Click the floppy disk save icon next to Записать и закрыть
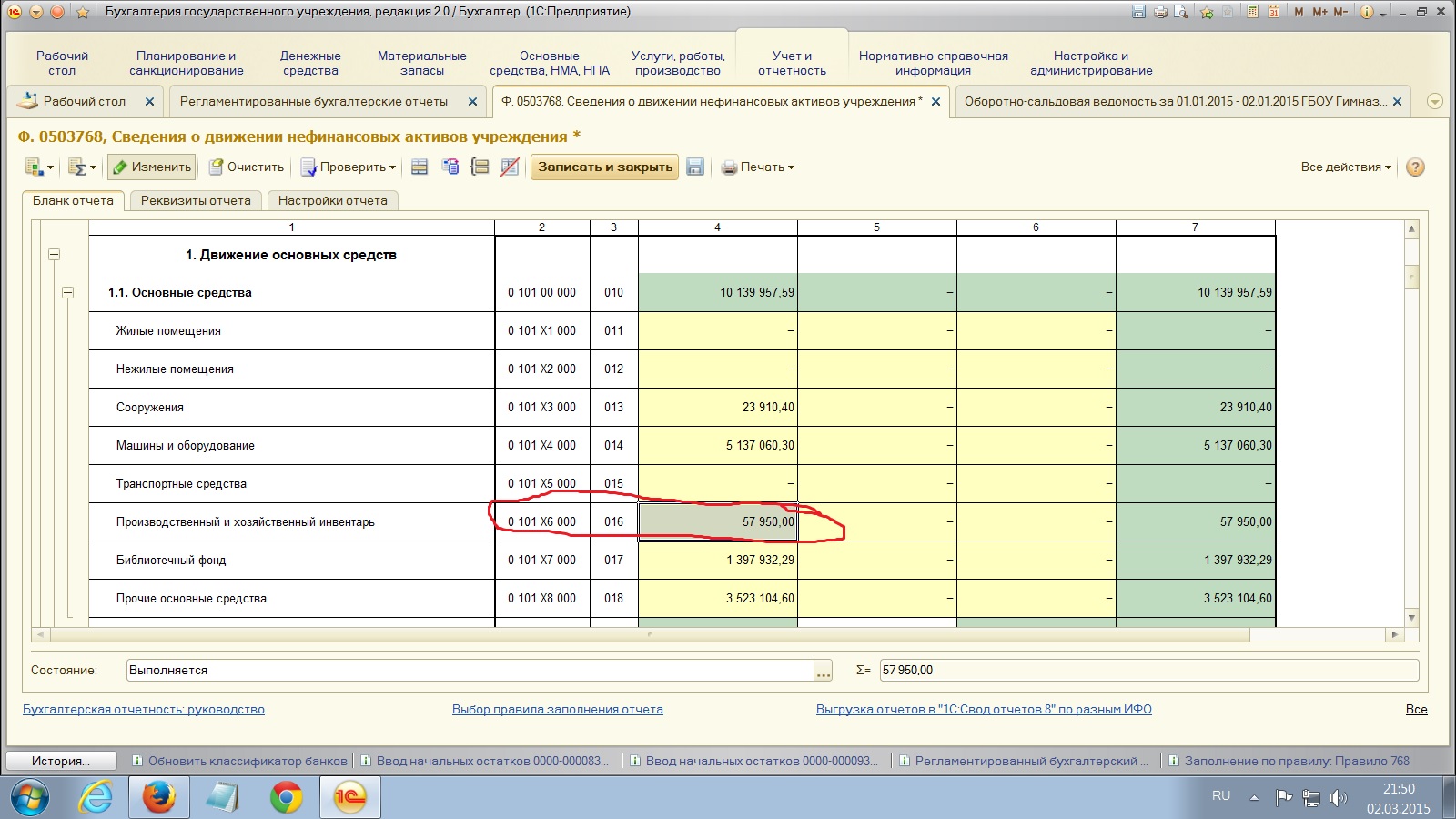The image size is (1456, 819). [x=695, y=167]
